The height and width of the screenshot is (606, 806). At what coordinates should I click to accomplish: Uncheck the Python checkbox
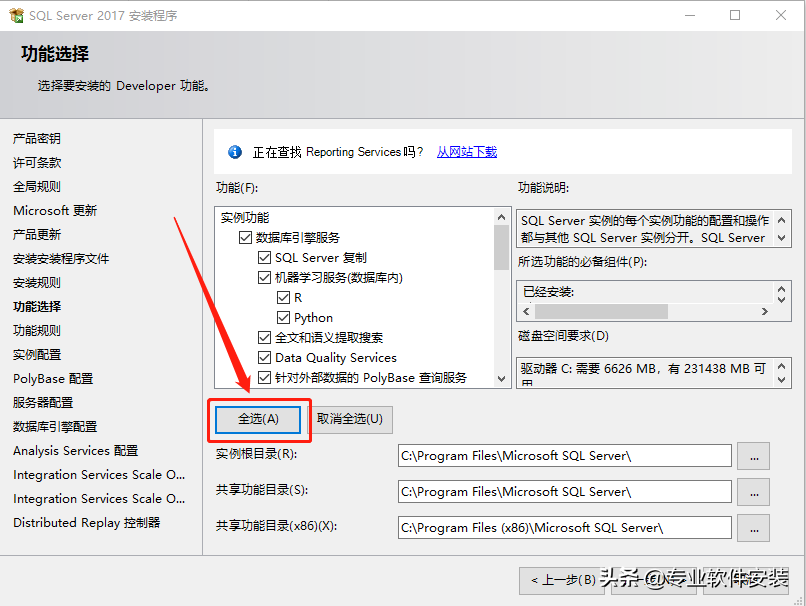[283, 318]
